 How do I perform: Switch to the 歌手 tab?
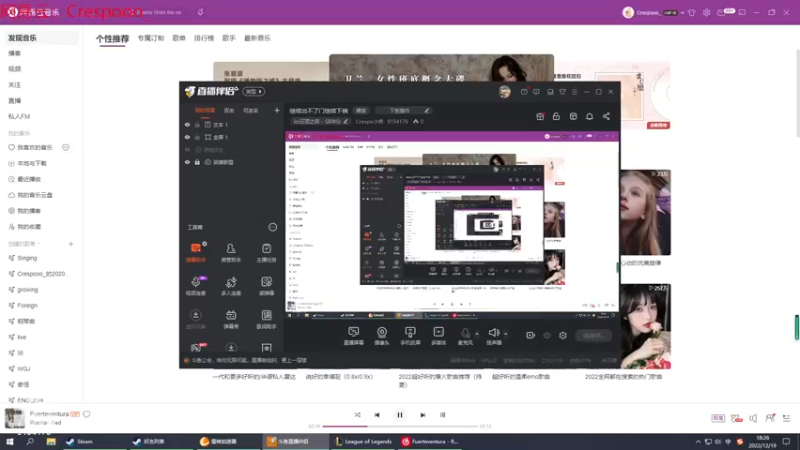coord(229,38)
